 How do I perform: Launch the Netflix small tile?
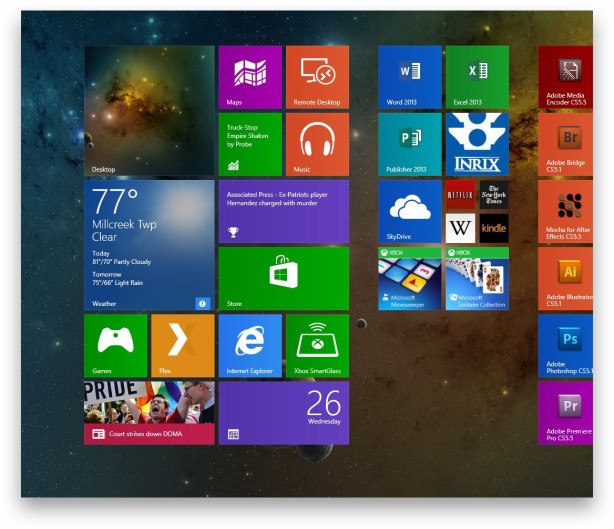[x=460, y=195]
